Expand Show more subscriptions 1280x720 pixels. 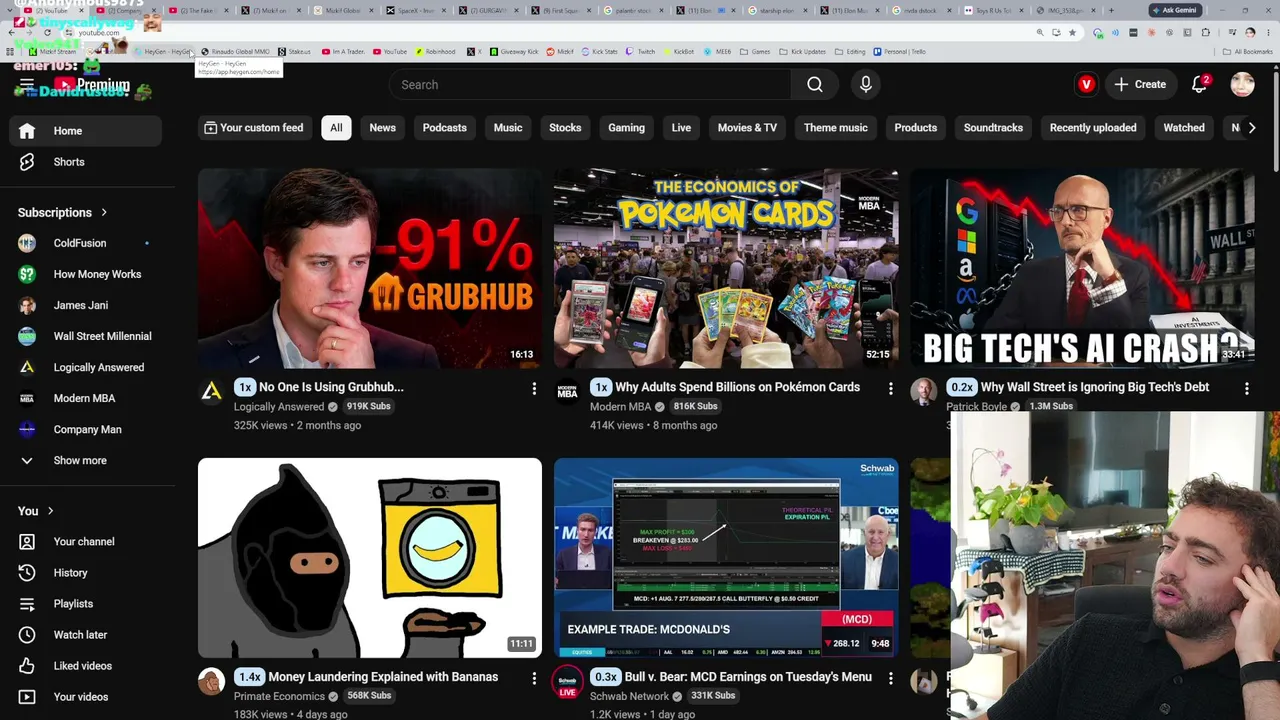point(81,461)
